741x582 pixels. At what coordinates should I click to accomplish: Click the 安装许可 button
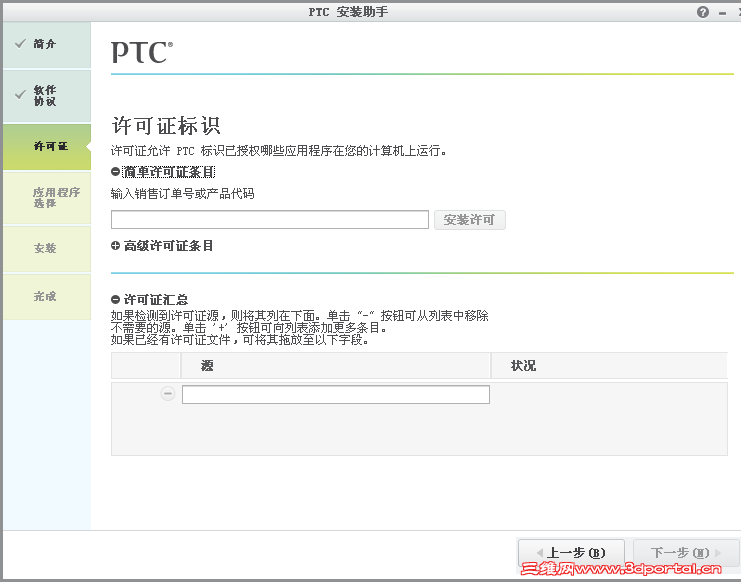(x=470, y=220)
